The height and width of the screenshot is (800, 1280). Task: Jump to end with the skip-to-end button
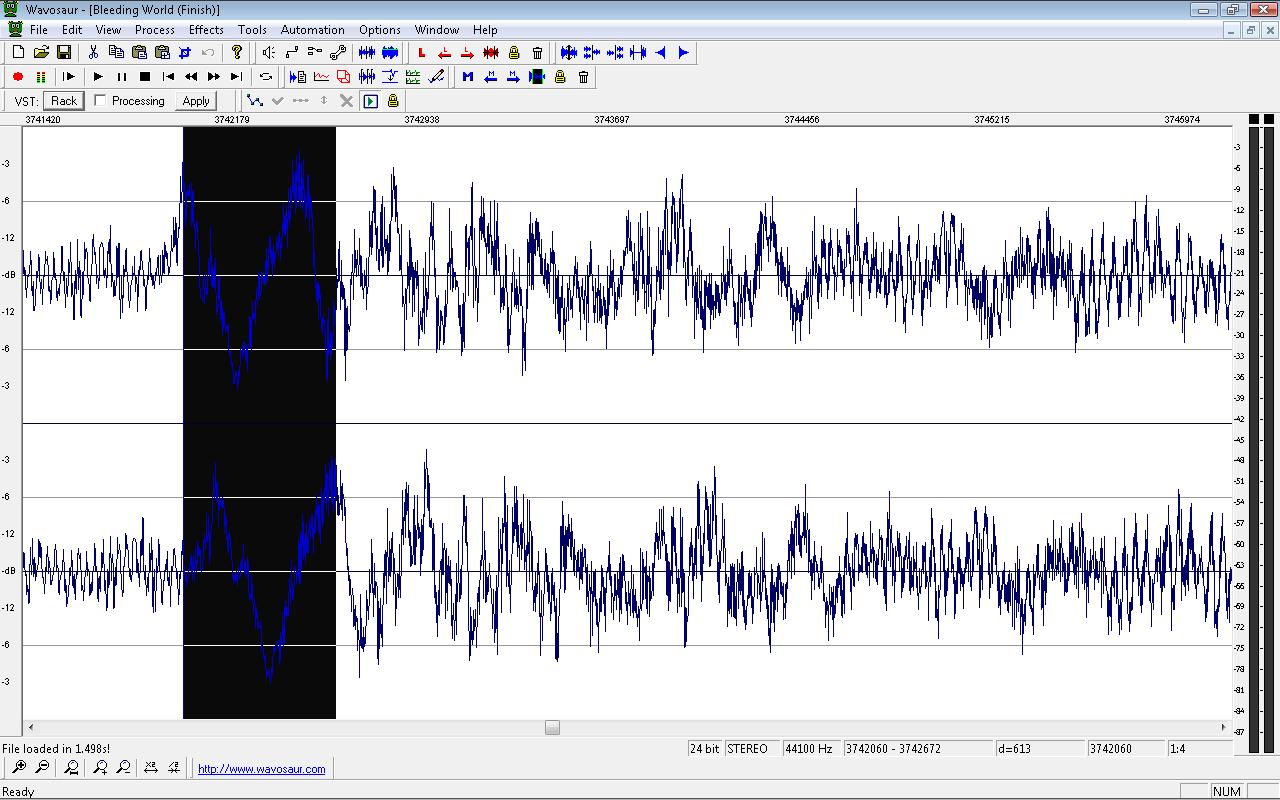point(237,77)
